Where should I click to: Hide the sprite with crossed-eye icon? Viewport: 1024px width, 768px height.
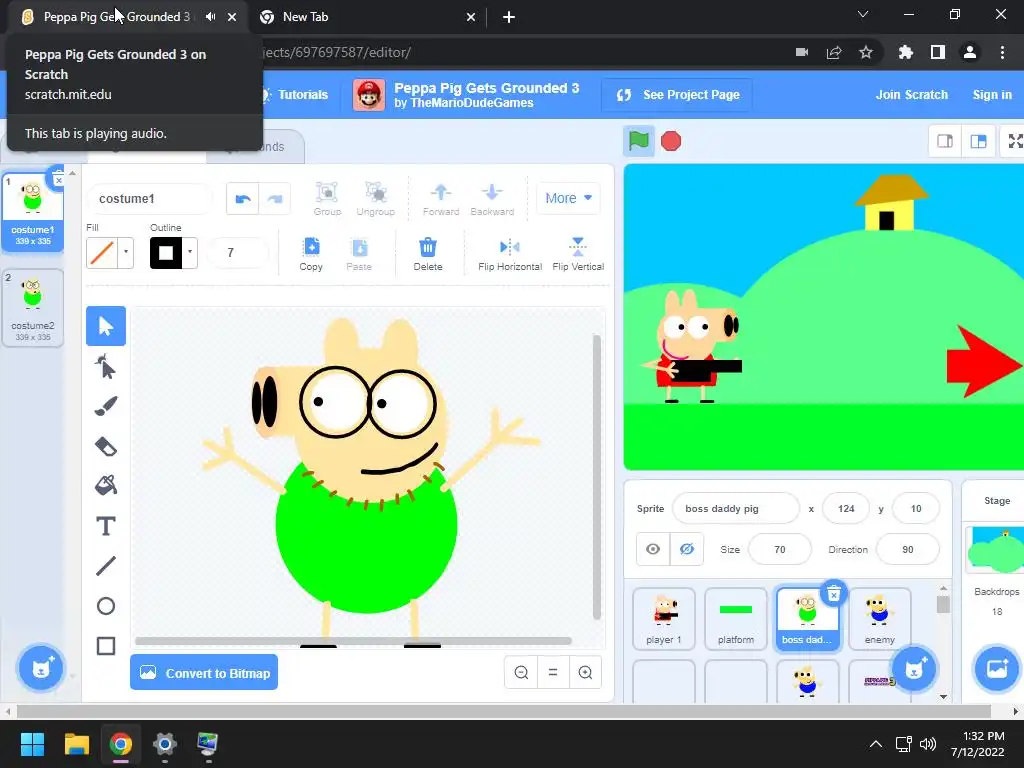coord(686,549)
